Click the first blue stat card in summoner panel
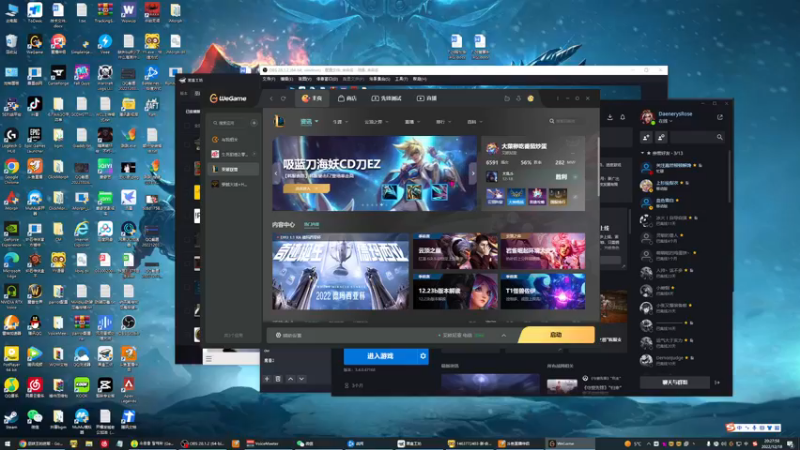The image size is (800, 450). click(494, 196)
